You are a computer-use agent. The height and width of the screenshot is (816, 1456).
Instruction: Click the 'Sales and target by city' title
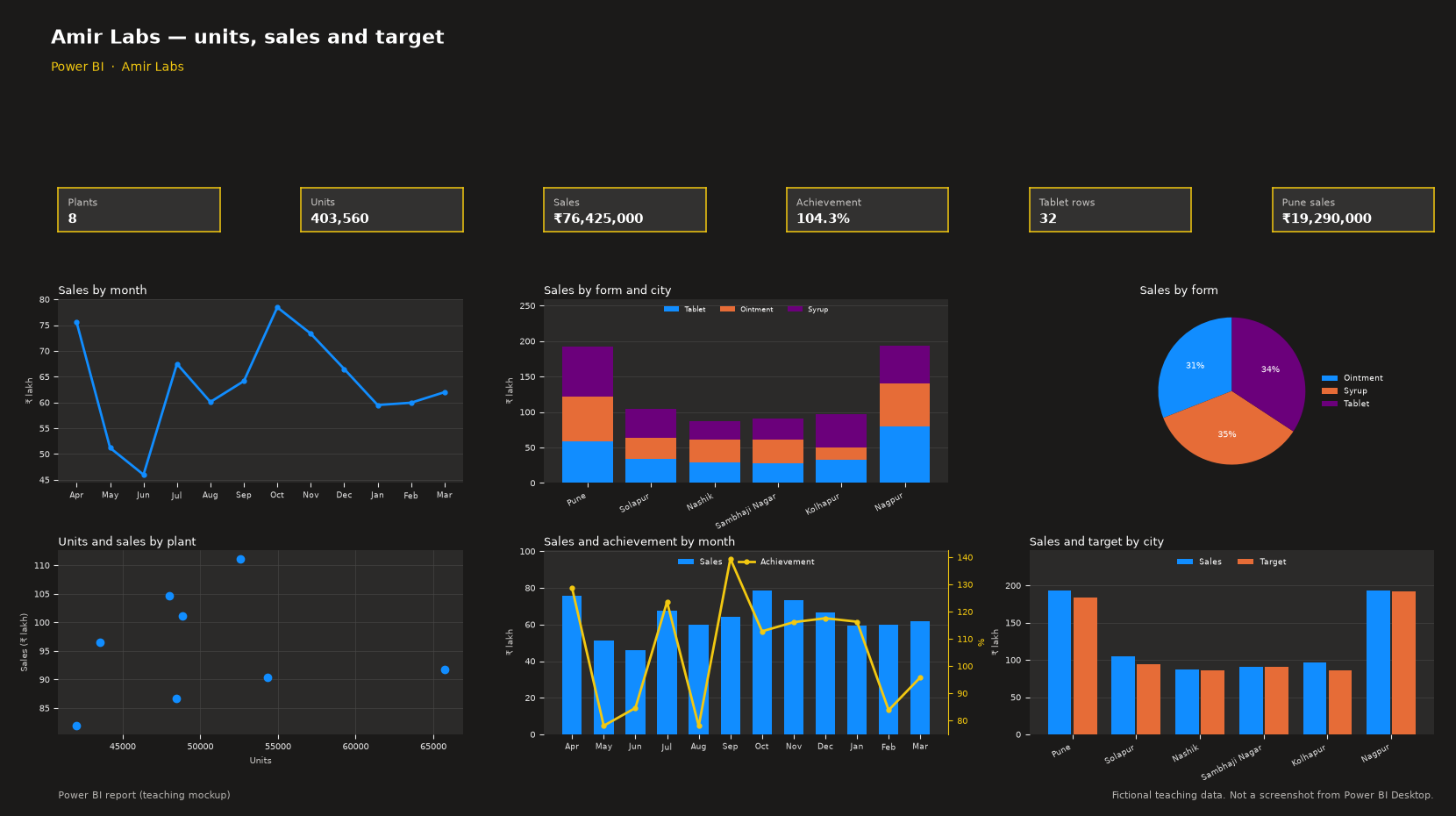point(1096,542)
